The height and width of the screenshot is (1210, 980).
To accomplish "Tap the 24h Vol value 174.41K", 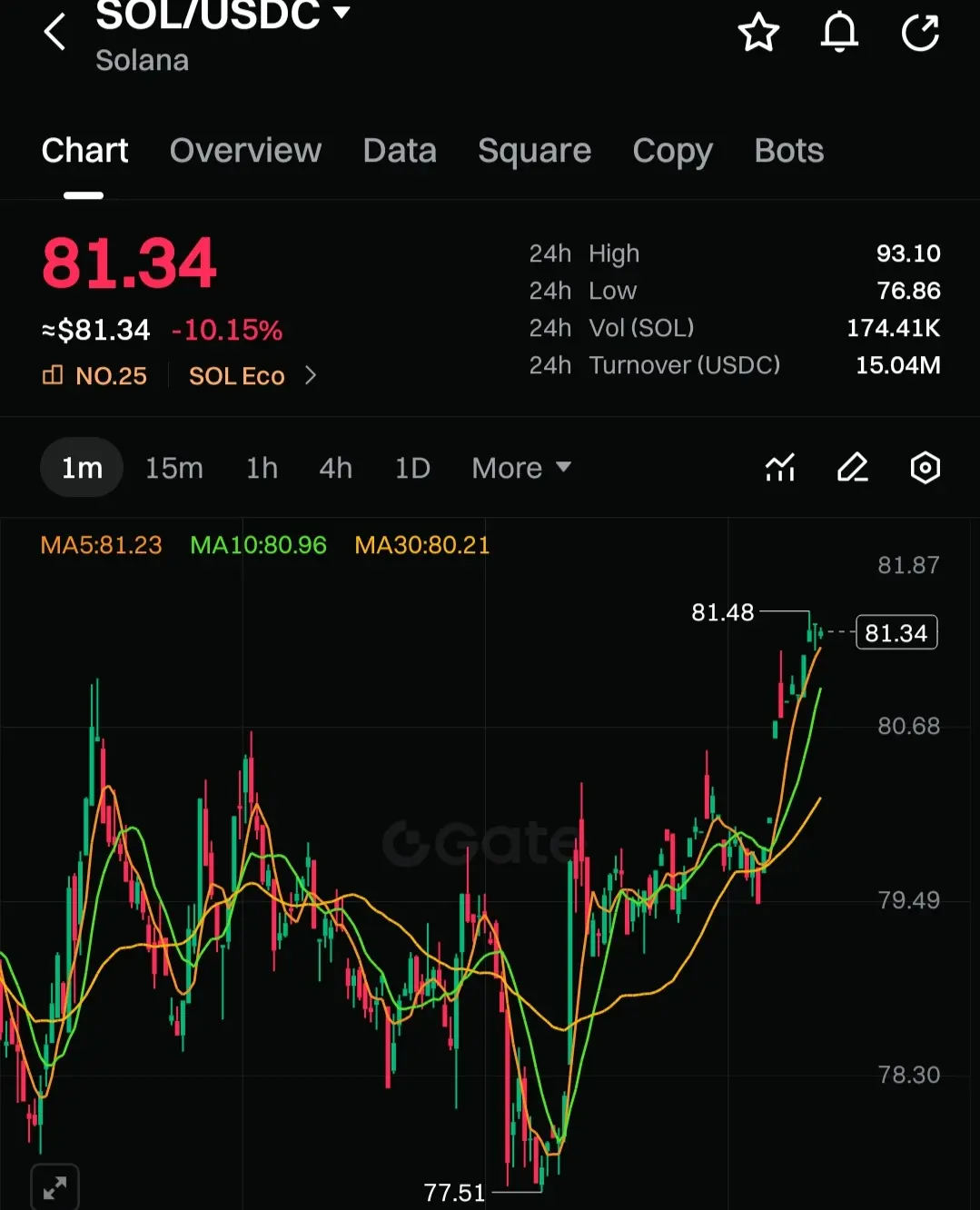I will [894, 328].
